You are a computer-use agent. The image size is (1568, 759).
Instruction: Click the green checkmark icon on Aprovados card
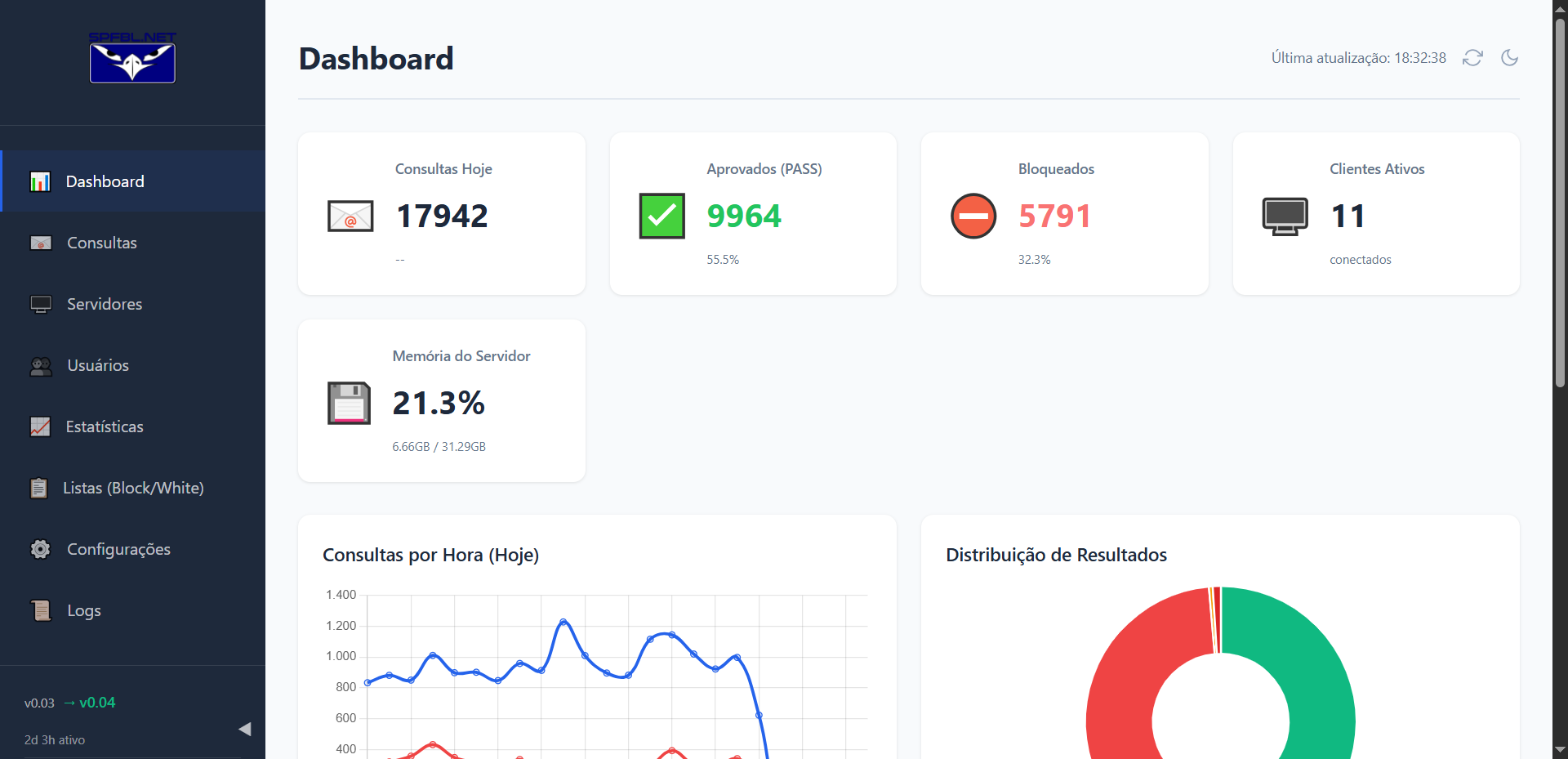[x=662, y=217]
